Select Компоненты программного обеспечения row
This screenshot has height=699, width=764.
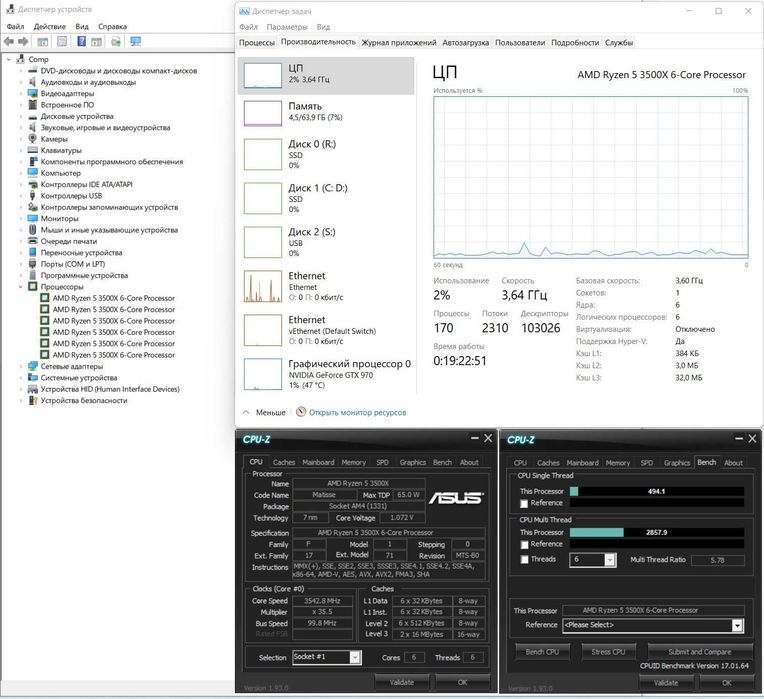[x=112, y=162]
